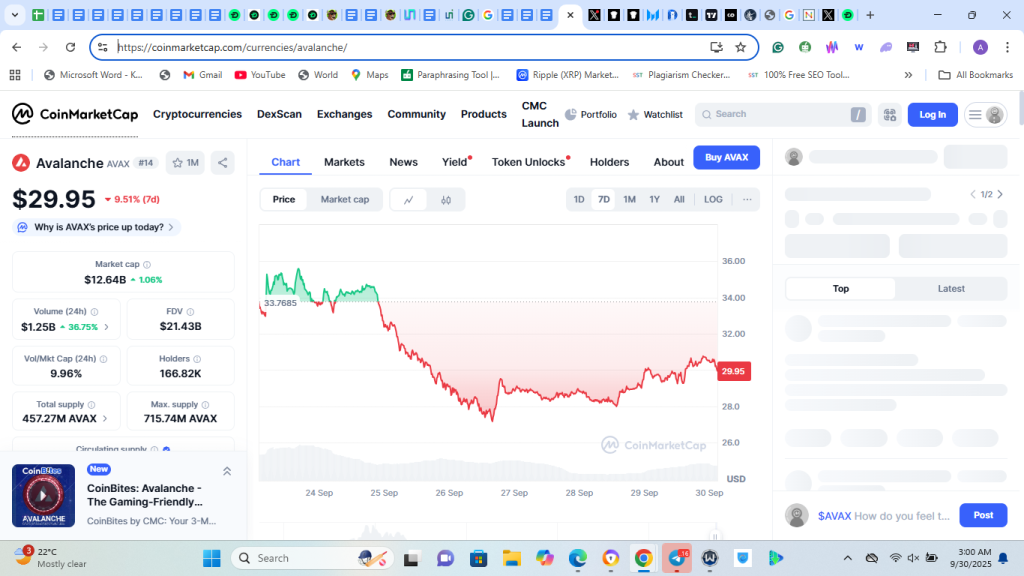The image size is (1024, 576).
Task: Open the chart more options ellipsis
Action: point(746,199)
